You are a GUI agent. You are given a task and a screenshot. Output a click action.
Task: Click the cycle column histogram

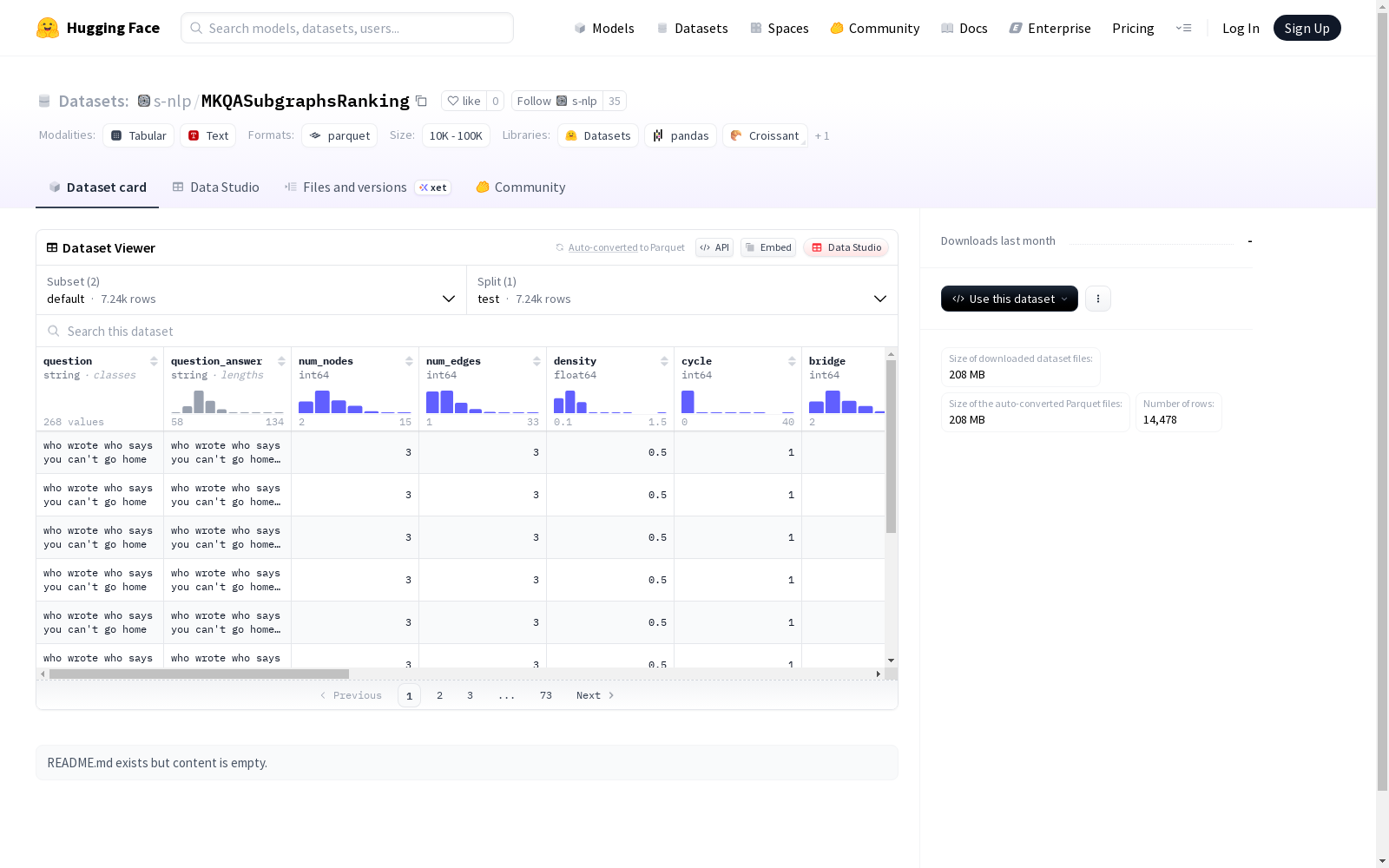coord(738,401)
